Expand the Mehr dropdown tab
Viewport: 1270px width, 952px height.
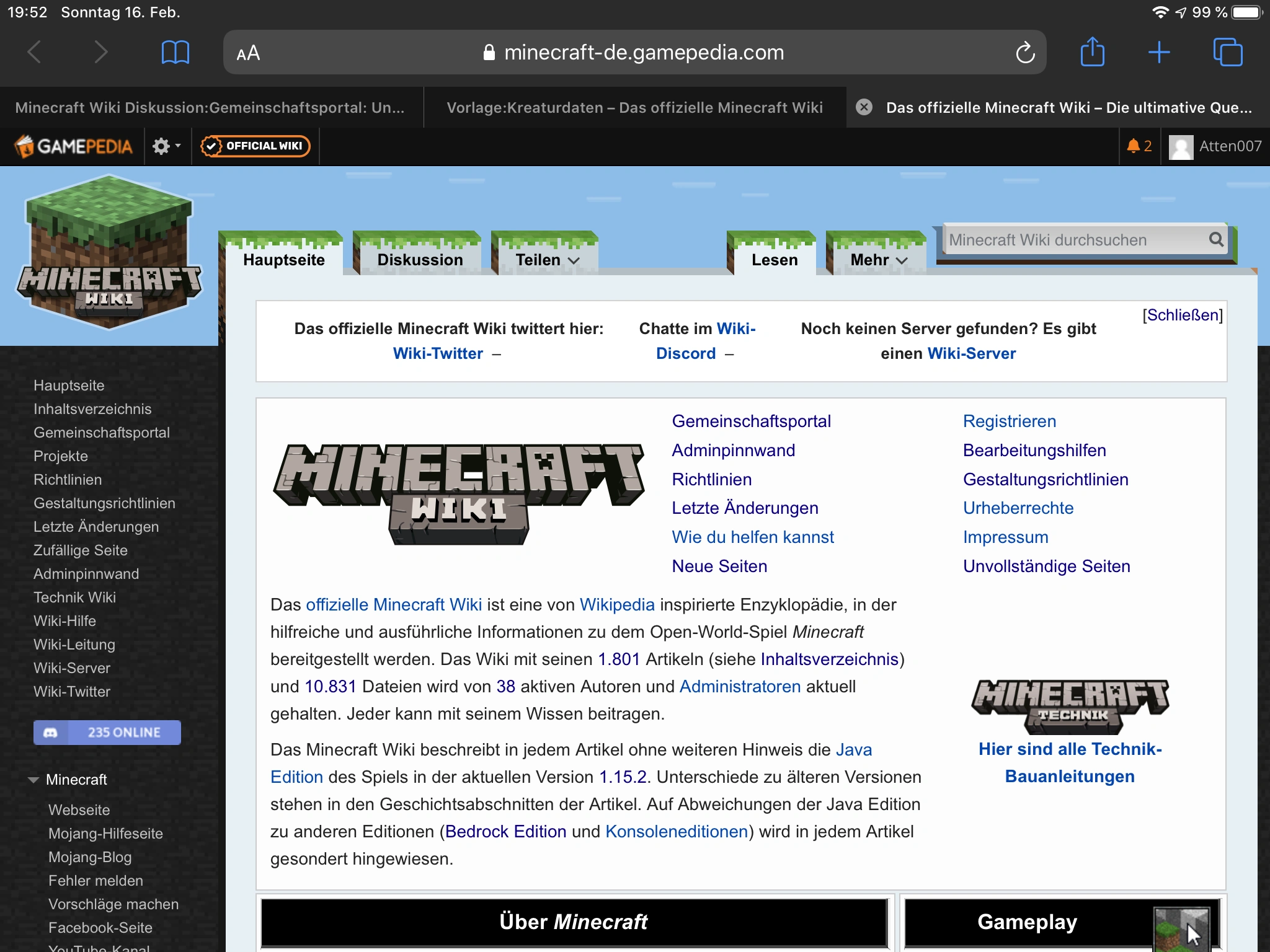pos(878,260)
